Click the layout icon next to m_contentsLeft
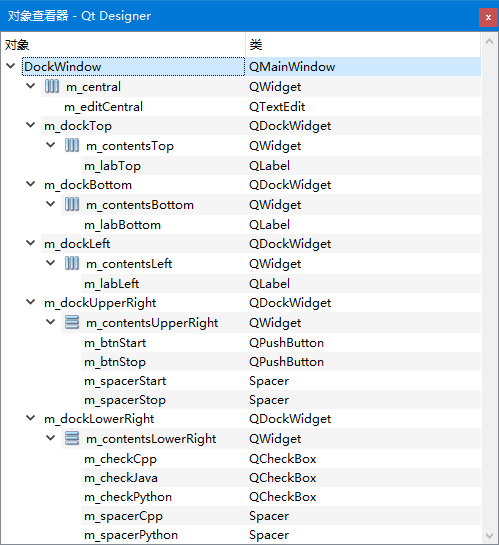499x545 pixels. 72,264
